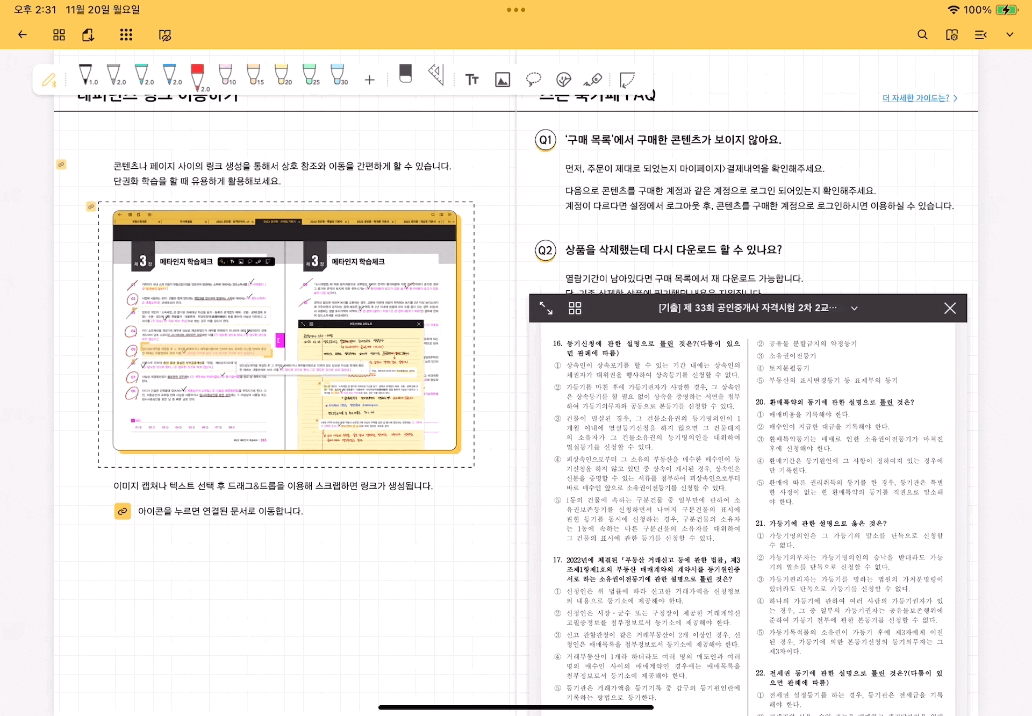This screenshot has width=1032, height=716.
Task: Select the gray 2.0 pen
Action: click(x=115, y=75)
